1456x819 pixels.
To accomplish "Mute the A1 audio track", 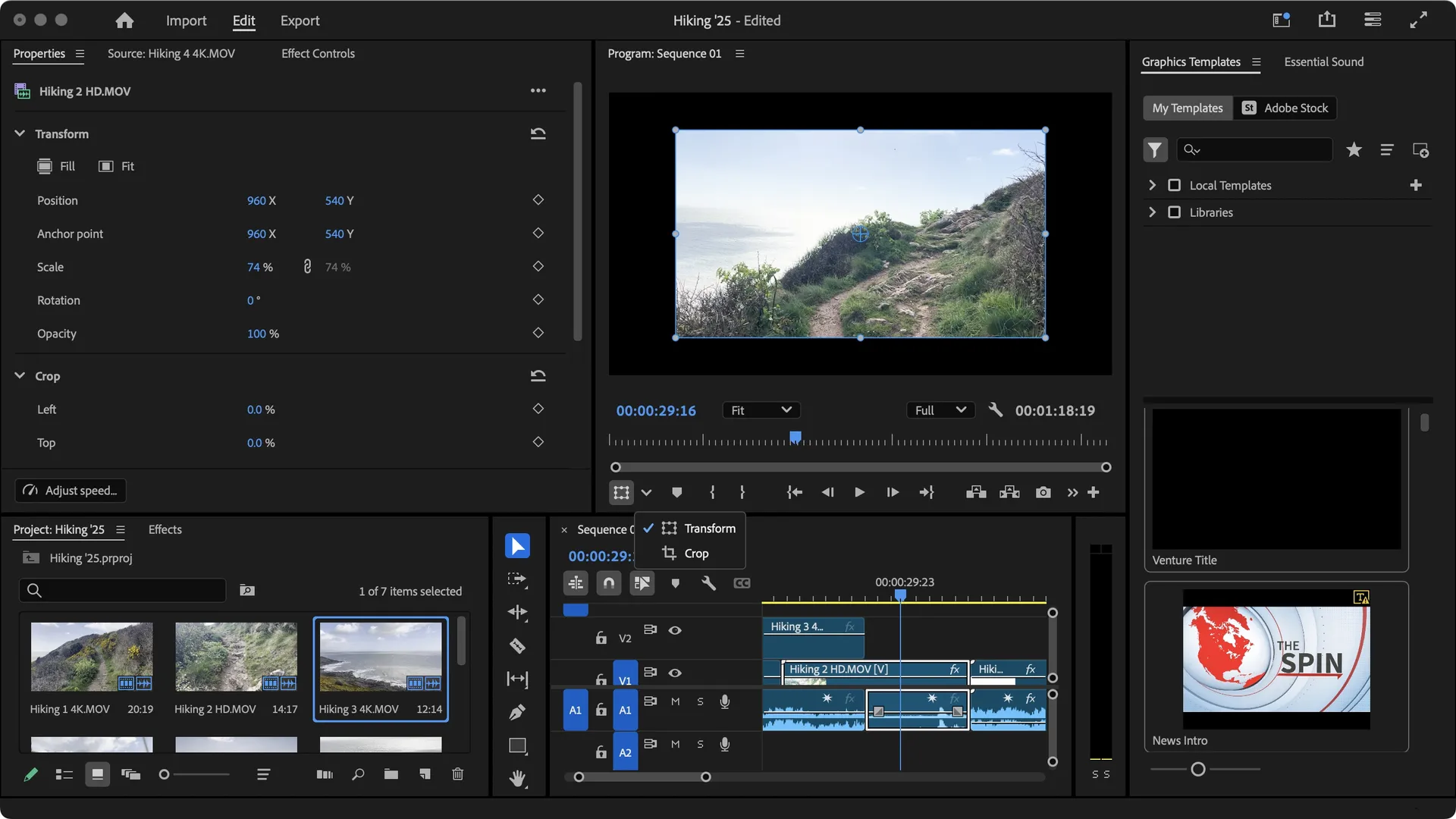I will 675,701.
